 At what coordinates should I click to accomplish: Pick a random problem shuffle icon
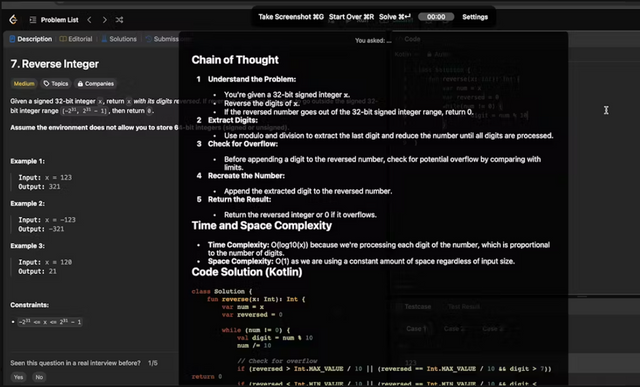tap(119, 20)
